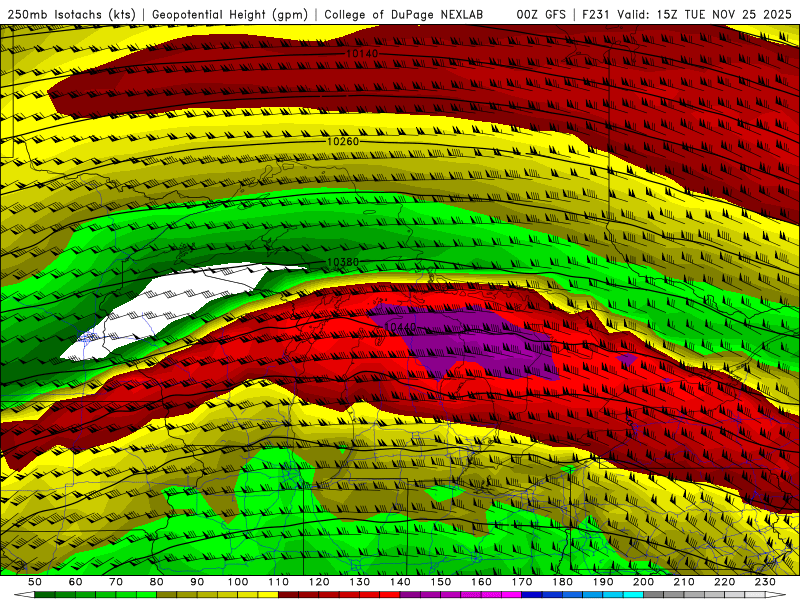Screen dimensions: 800x600
Task: Click the 10140 height contour label
Action: pos(362,54)
